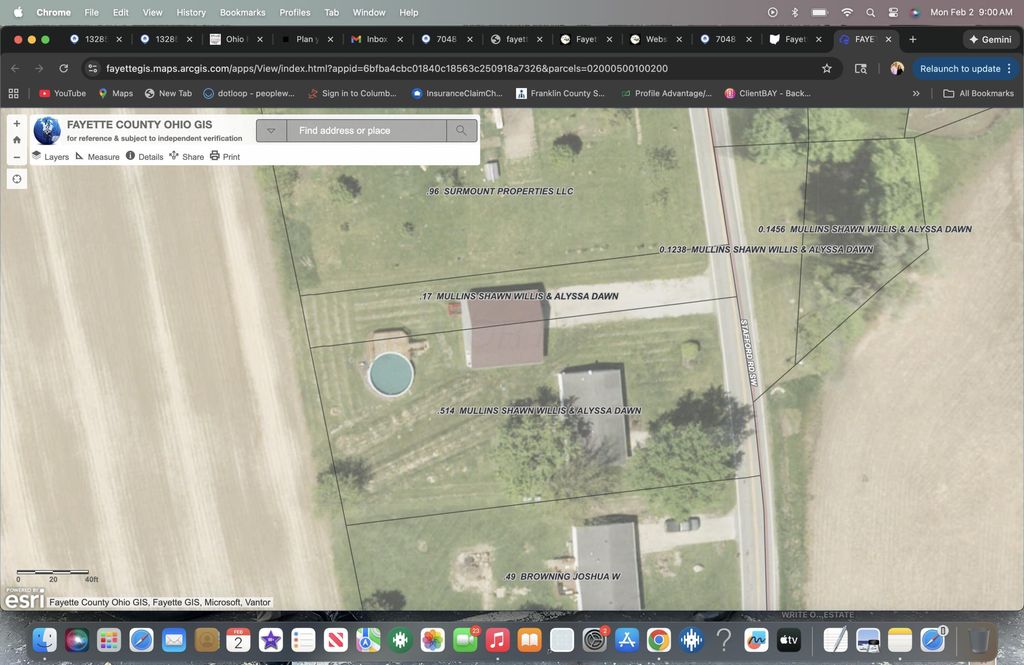1024x665 pixels.
Task: Bookmark this page with the star
Action: (827, 68)
